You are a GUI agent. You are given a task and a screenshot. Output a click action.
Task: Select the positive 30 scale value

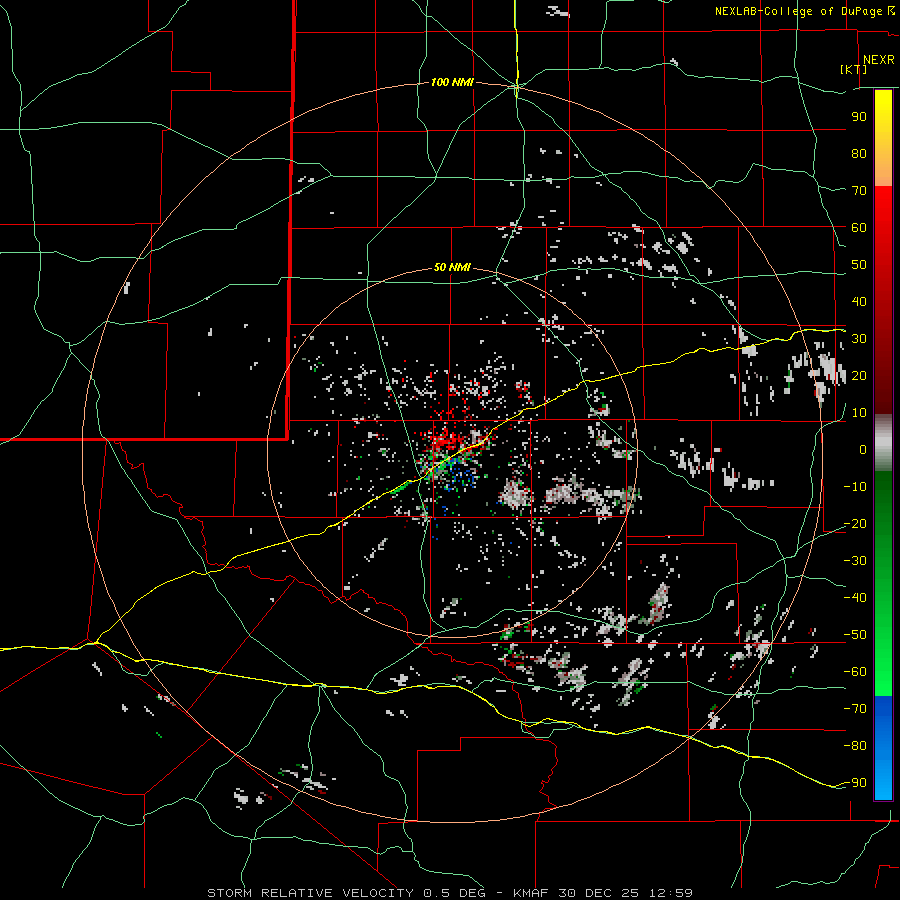click(859, 339)
